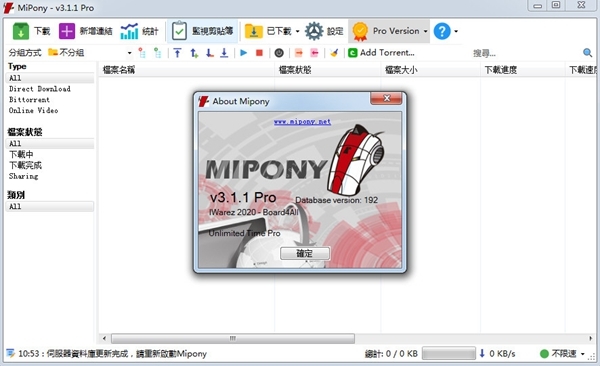Image resolution: width=600 pixels, height=366 pixels.
Task: Click the scrollbar left arrow
Action: [104, 338]
